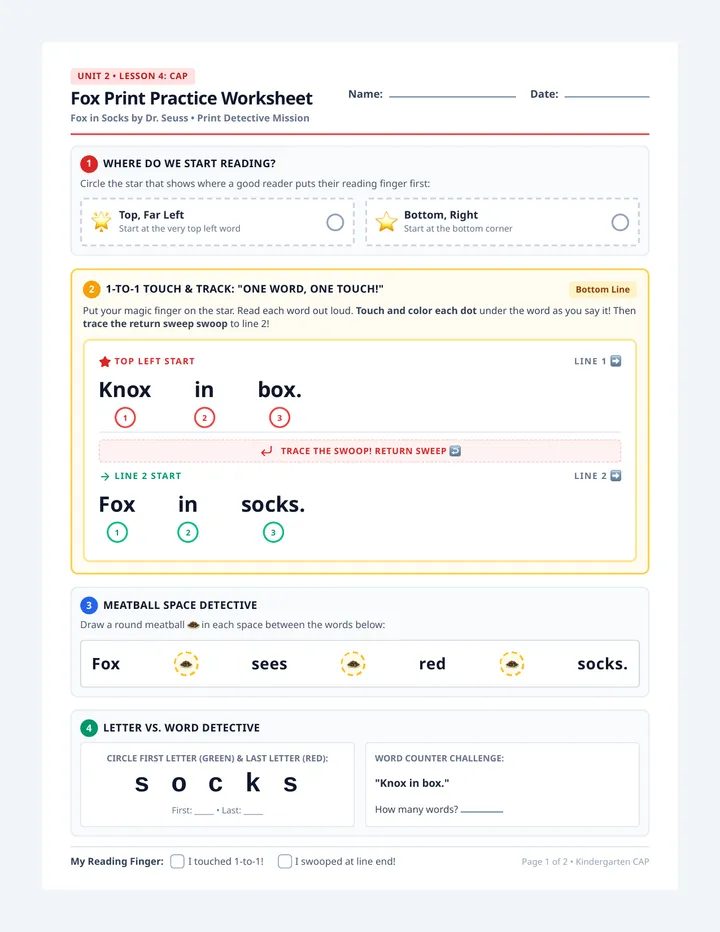
Task: Click the meatball between Fox and sees
Action: click(186, 664)
